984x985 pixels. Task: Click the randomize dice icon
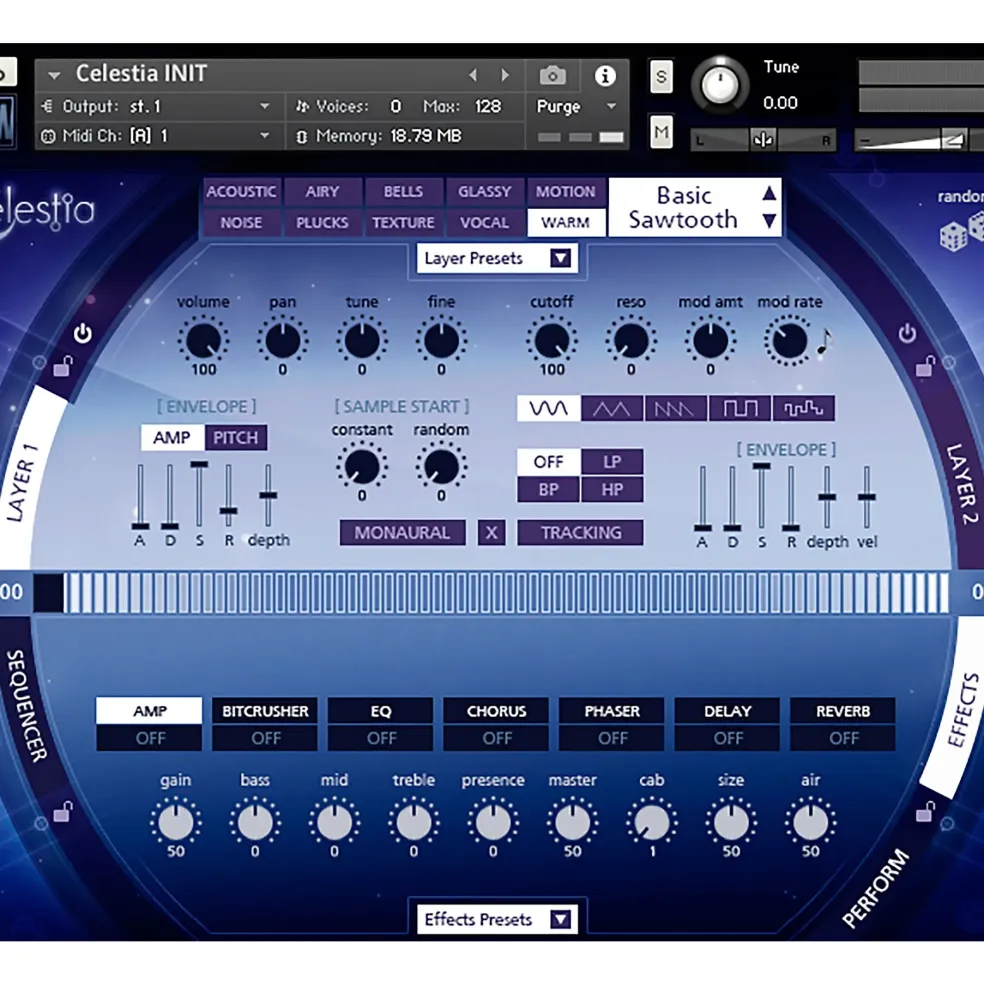[961, 233]
